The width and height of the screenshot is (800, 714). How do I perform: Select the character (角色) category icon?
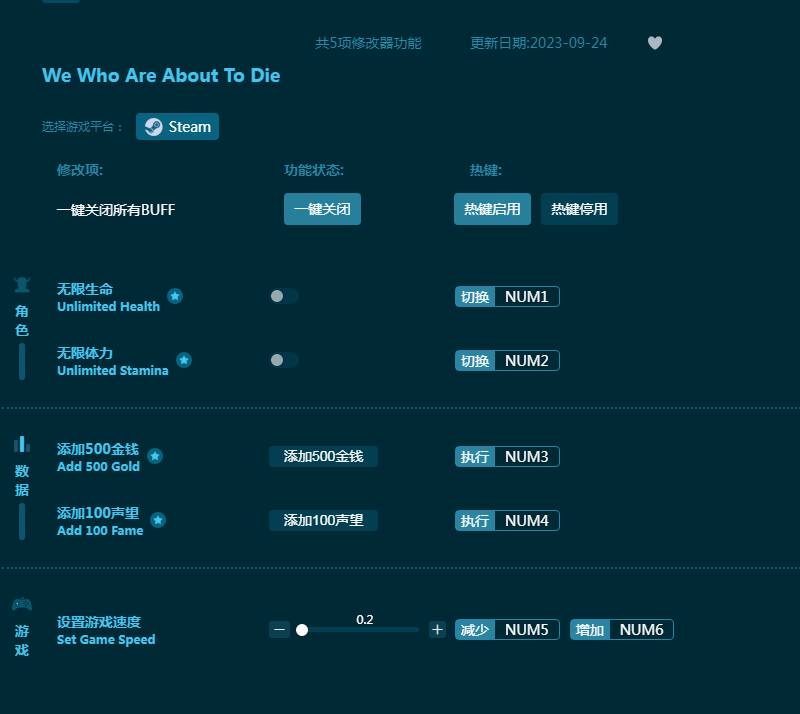pos(22,285)
